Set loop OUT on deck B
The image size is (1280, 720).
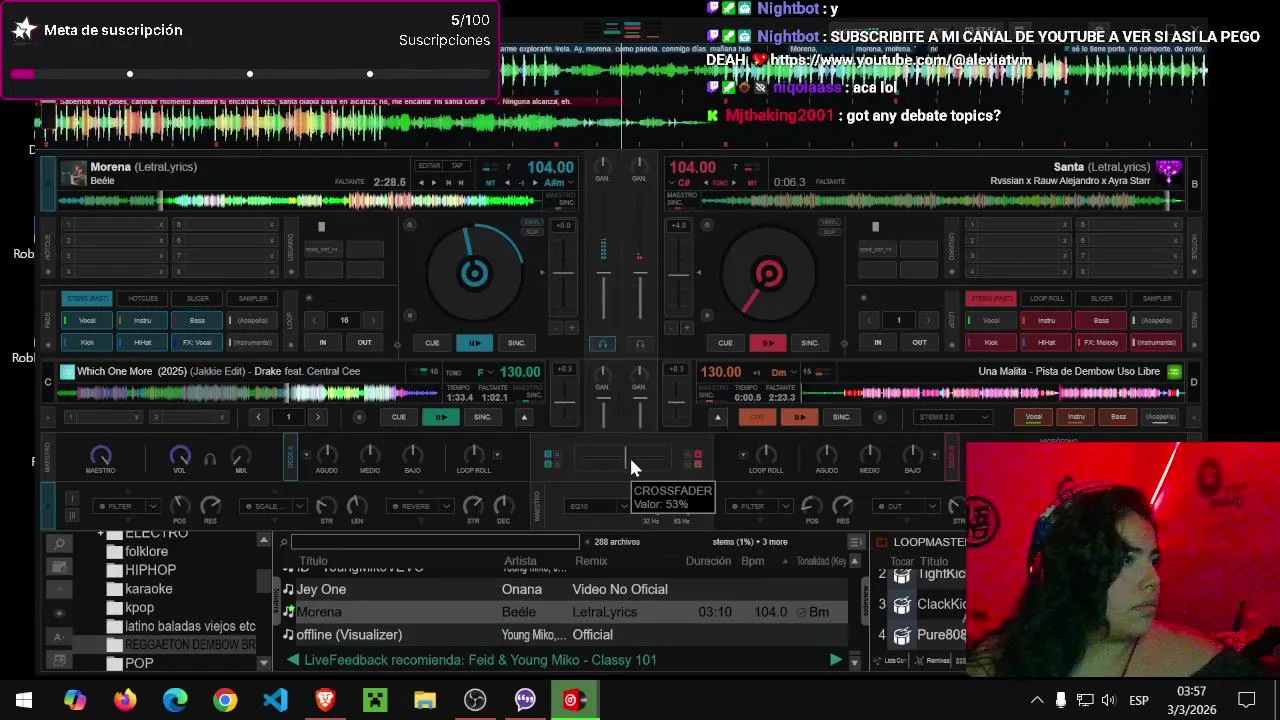[919, 343]
